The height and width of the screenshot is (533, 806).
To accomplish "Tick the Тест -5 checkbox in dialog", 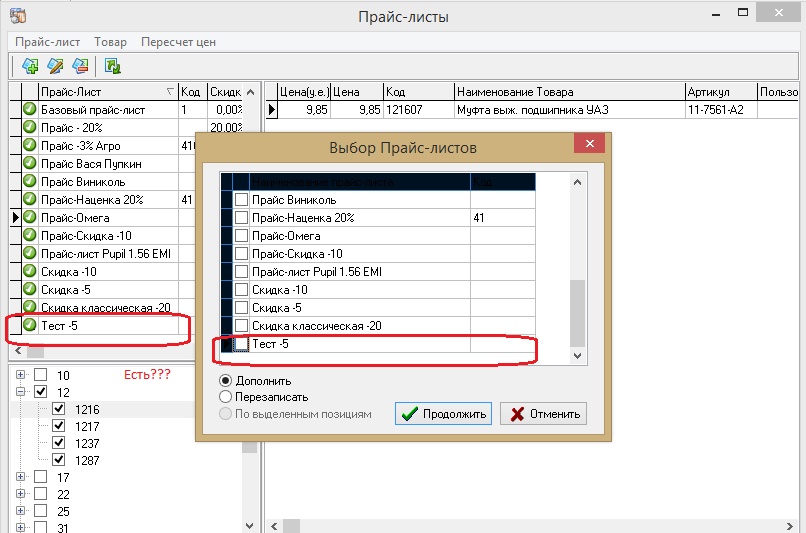I will click(241, 344).
